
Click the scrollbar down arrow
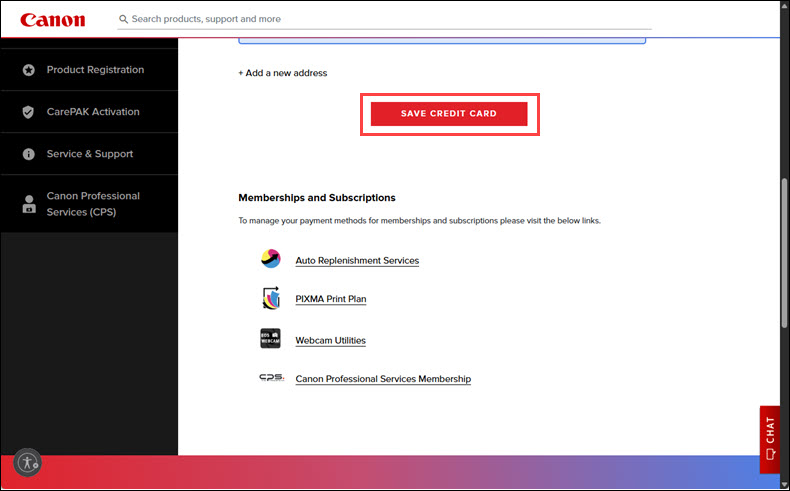[784, 485]
